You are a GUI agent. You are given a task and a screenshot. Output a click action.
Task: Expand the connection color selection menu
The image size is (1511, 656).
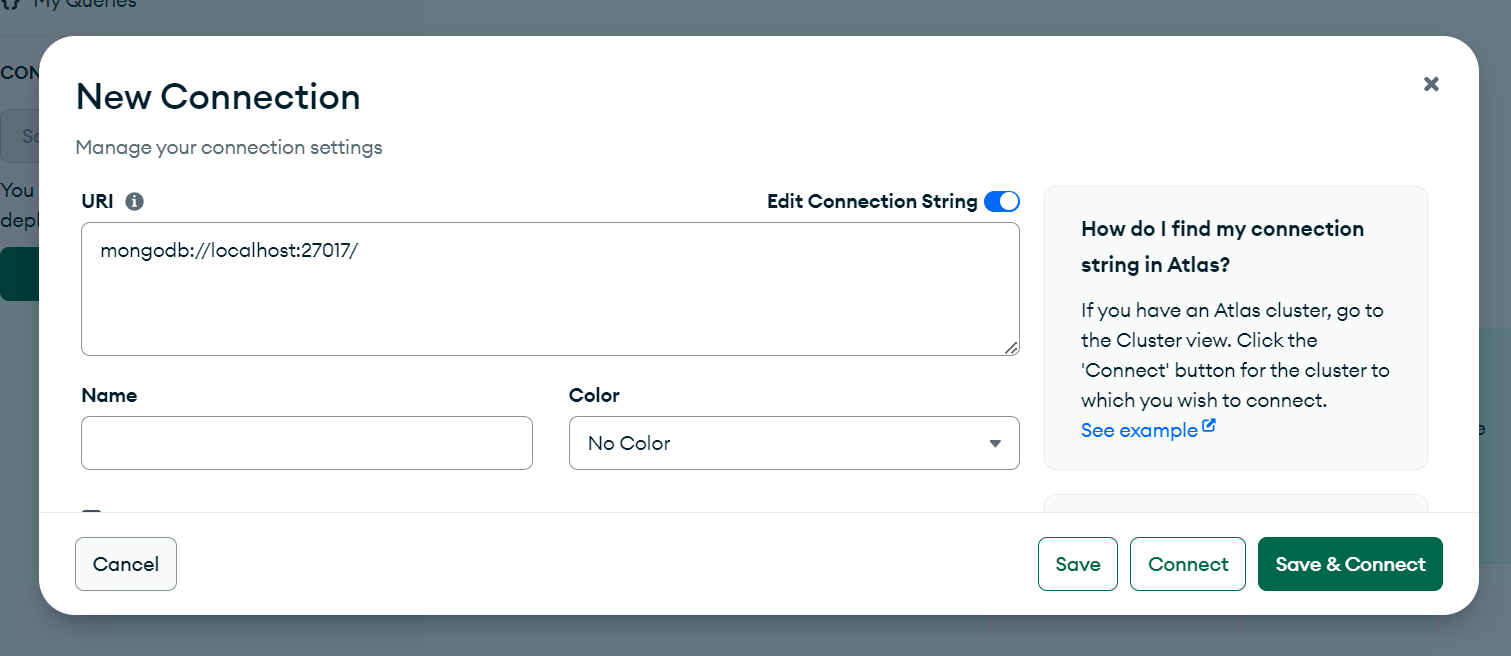[x=794, y=442]
